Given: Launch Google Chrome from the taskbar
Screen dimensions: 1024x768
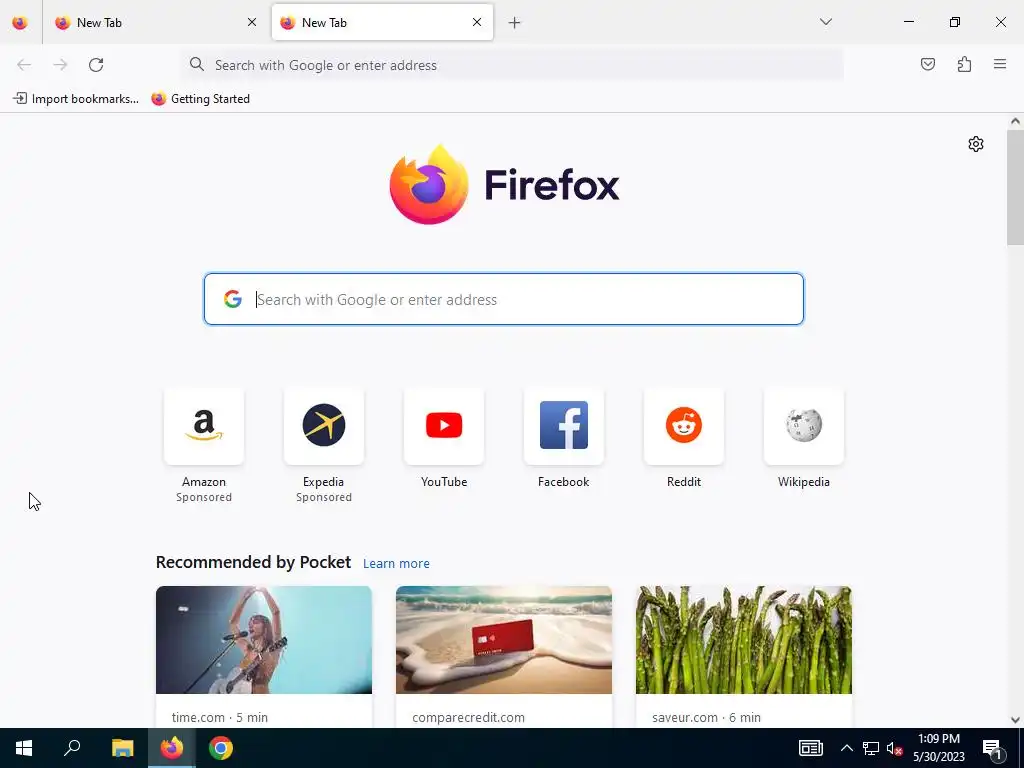Looking at the screenshot, I should pos(221,748).
